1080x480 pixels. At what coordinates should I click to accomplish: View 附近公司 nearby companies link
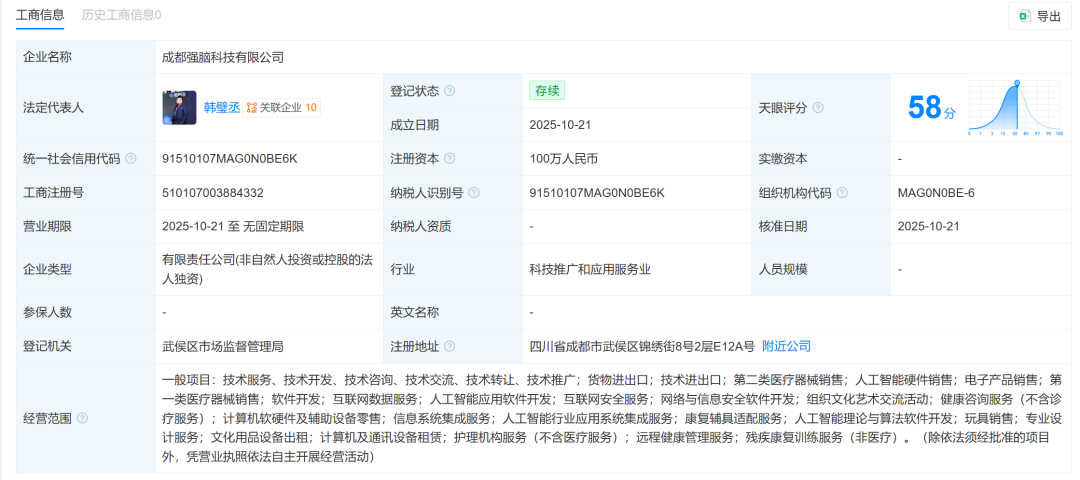click(x=786, y=347)
